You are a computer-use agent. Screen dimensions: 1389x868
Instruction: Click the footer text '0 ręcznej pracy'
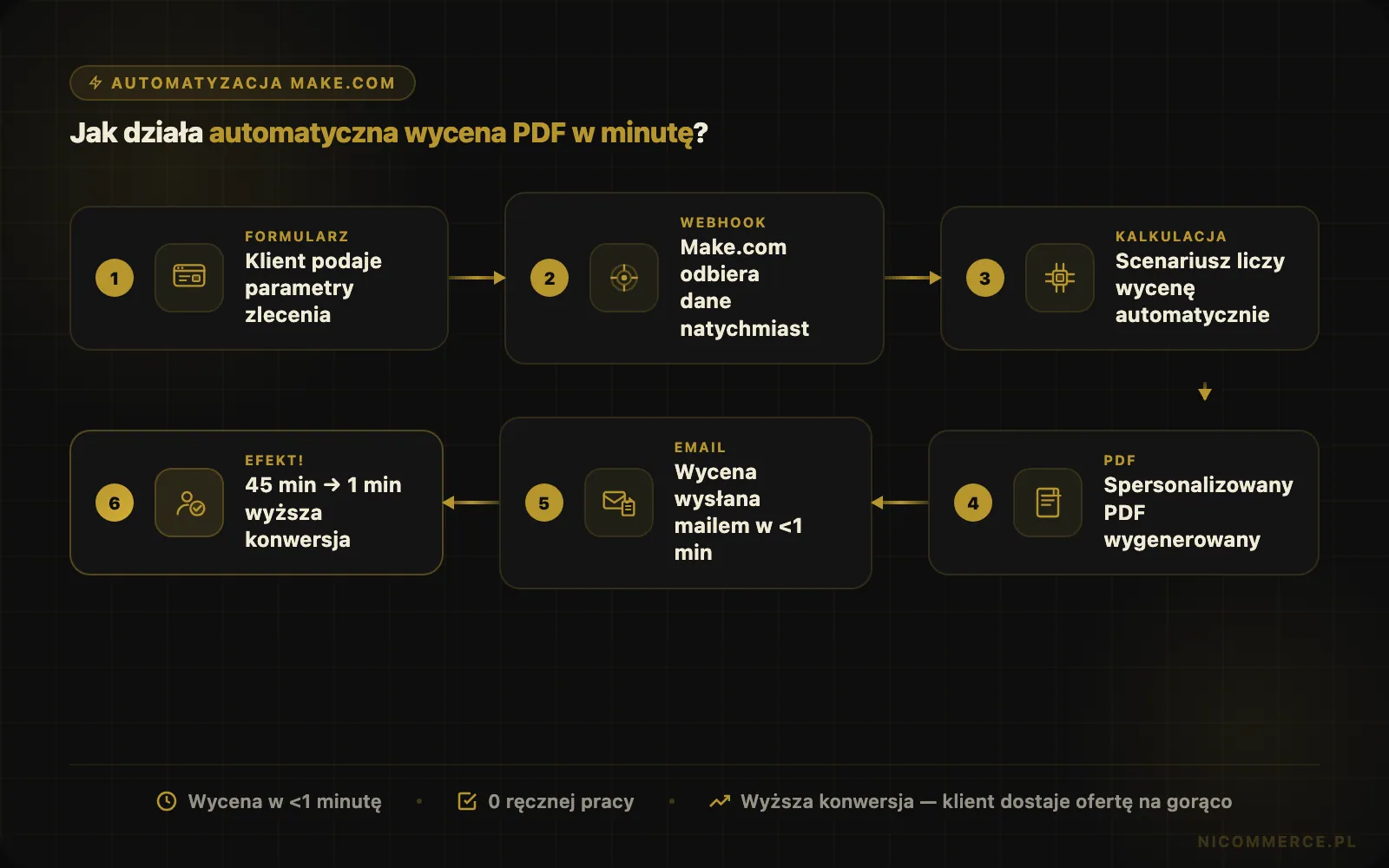point(561,801)
